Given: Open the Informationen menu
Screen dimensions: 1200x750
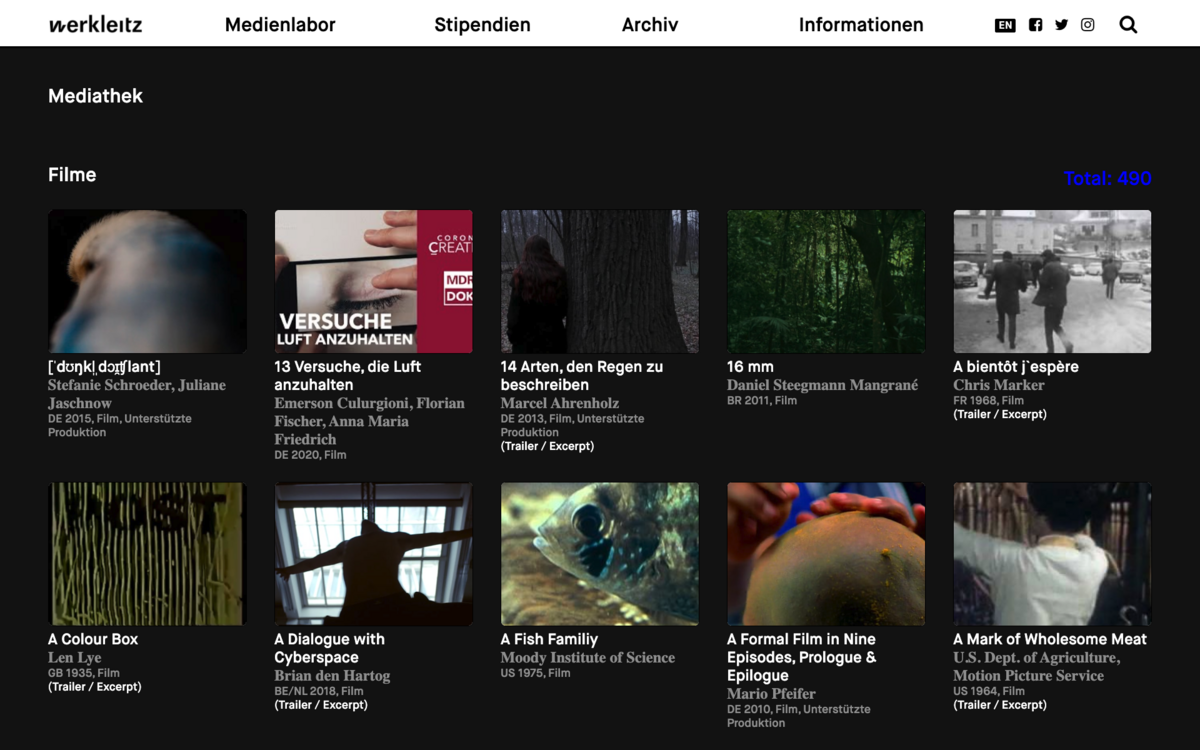Looking at the screenshot, I should [861, 25].
